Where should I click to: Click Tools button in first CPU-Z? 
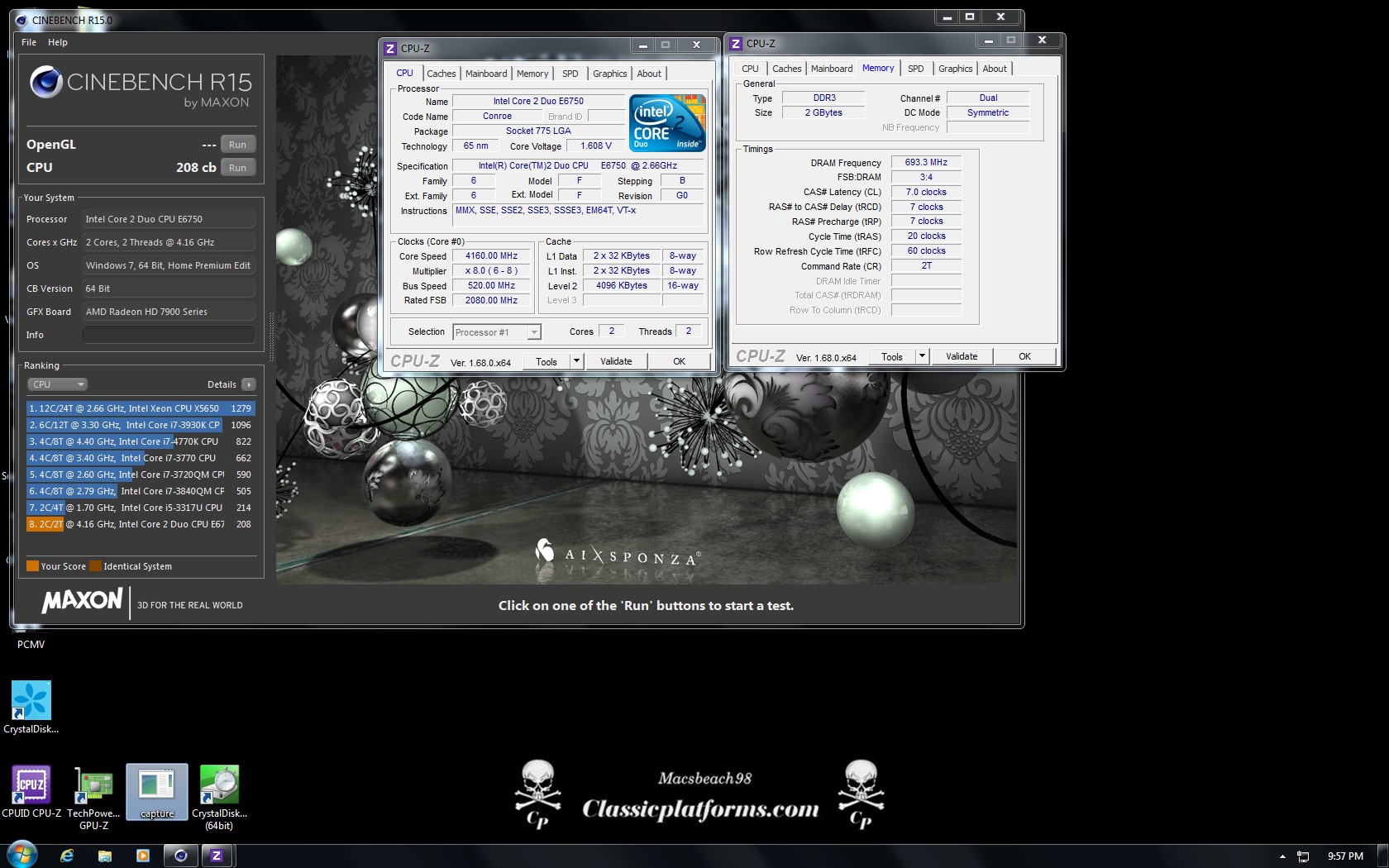(547, 361)
